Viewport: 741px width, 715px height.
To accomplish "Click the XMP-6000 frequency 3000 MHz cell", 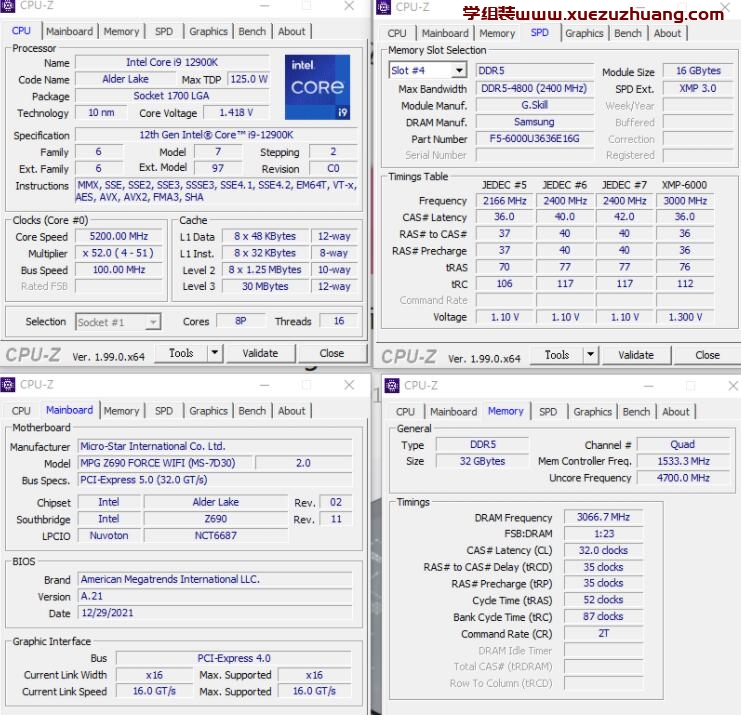I will (685, 201).
